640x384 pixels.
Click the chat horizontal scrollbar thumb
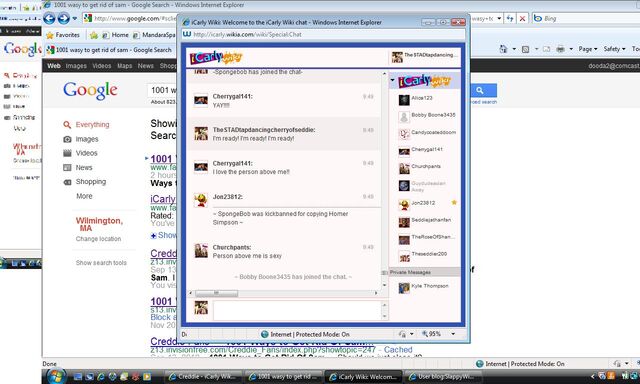coord(216,293)
